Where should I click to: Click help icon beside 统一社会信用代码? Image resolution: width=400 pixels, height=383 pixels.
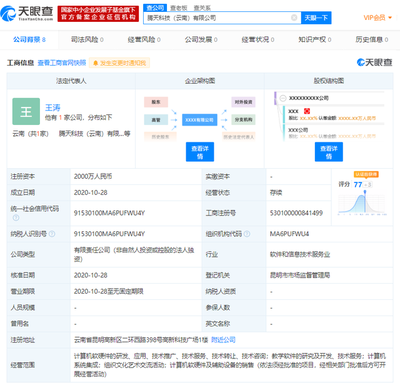pos(16,218)
